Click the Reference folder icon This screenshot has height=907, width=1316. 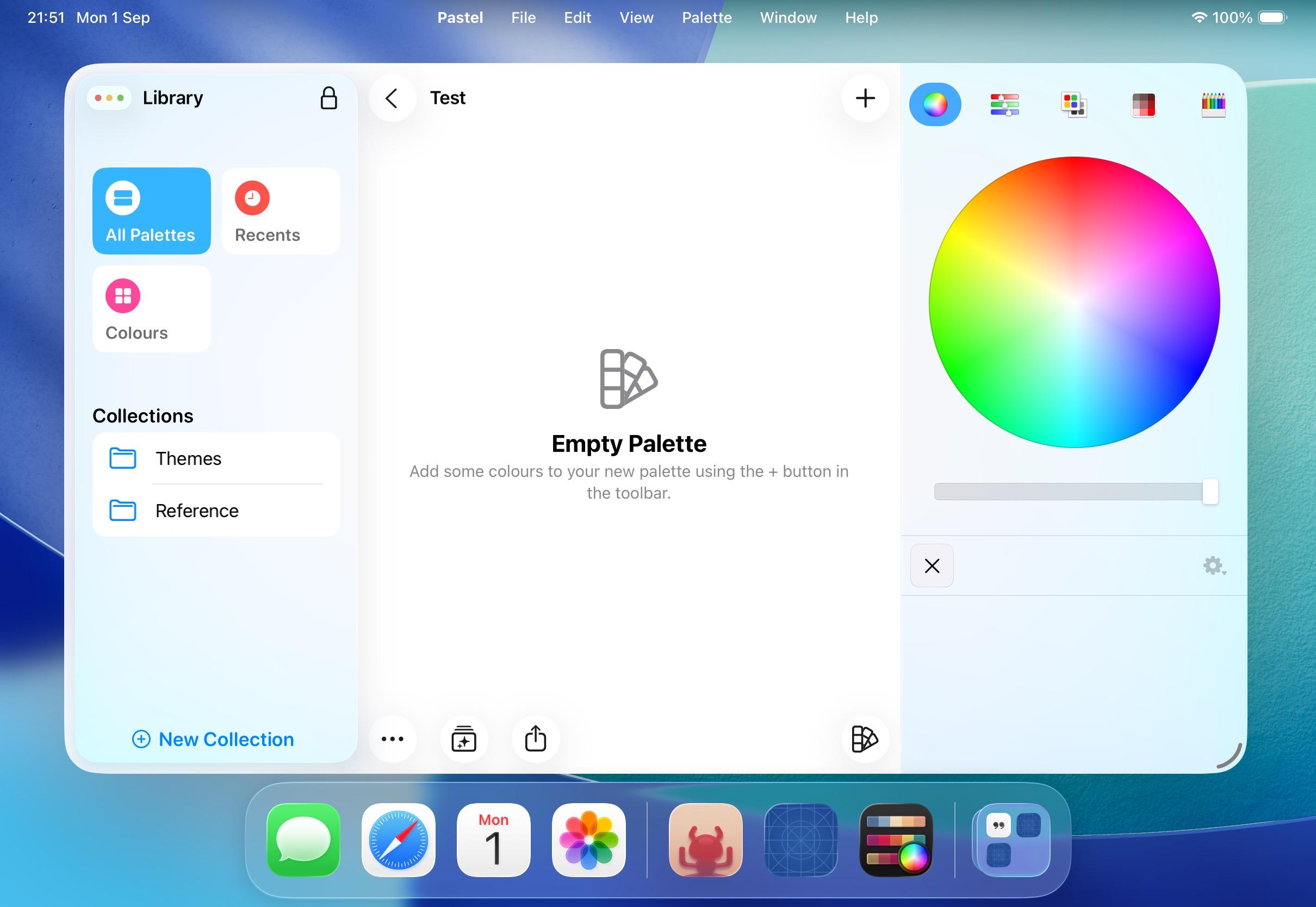pyautogui.click(x=122, y=511)
